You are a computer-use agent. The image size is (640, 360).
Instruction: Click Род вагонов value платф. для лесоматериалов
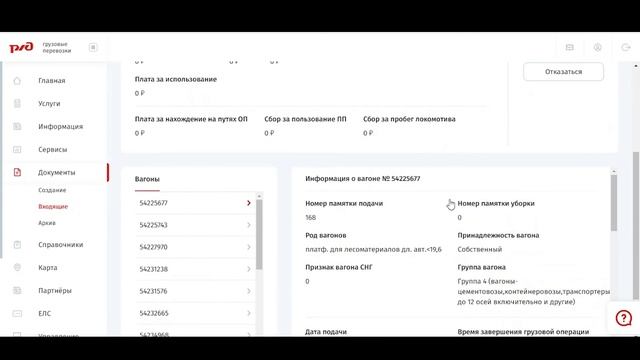(373, 249)
